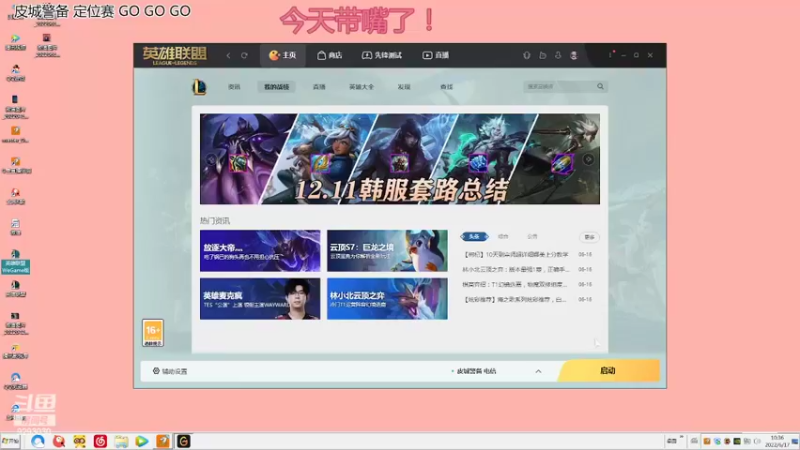Image resolution: width=800 pixels, height=450 pixels.
Task: Open the orange icon in taskbar
Action: coord(163,441)
